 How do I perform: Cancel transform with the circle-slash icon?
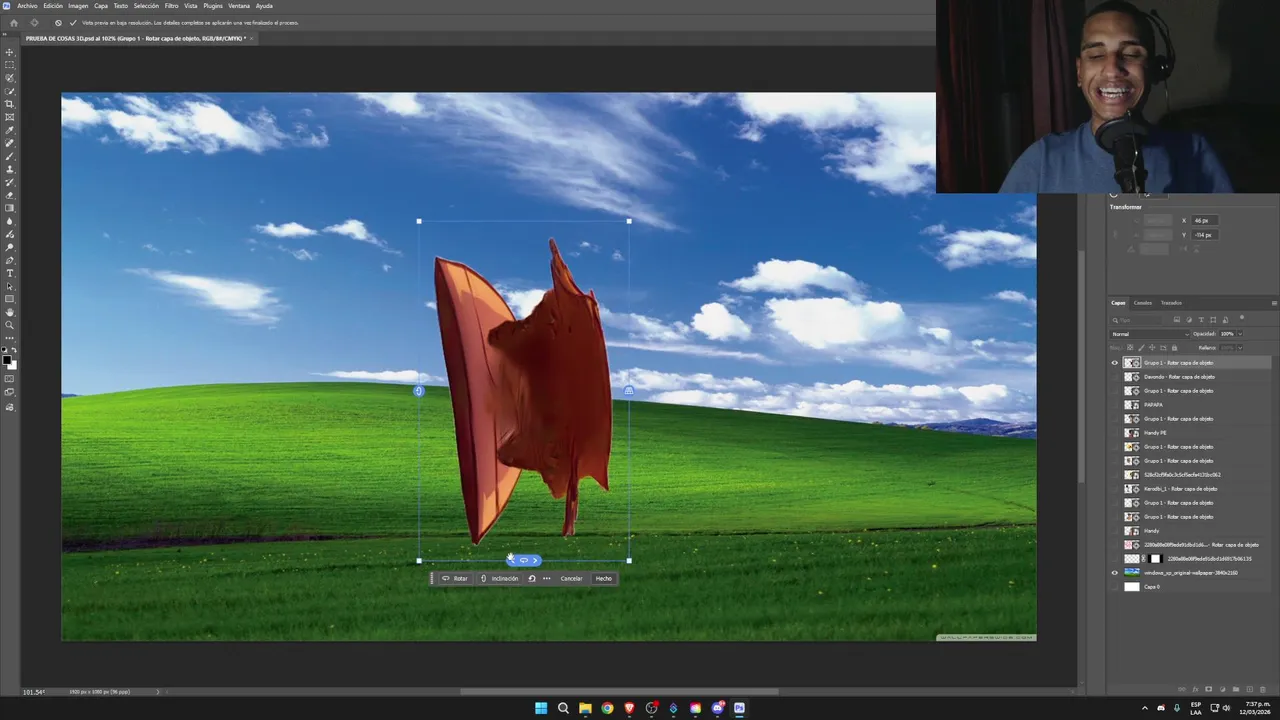[x=58, y=22]
